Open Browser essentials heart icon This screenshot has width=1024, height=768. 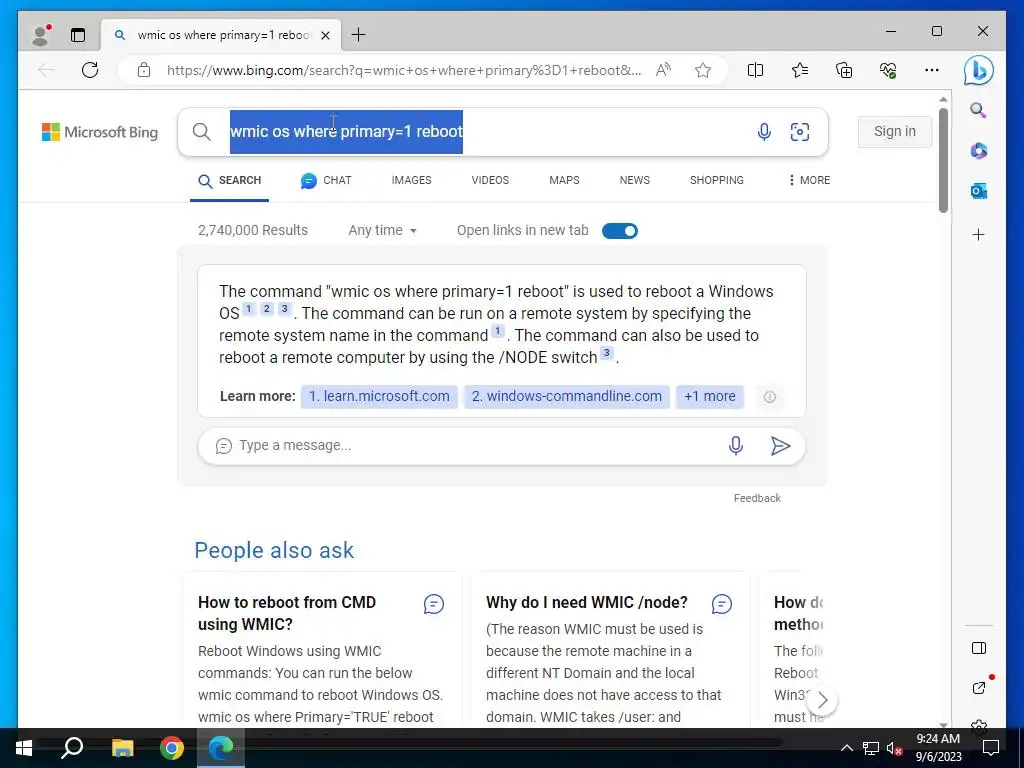pyautogui.click(x=888, y=70)
